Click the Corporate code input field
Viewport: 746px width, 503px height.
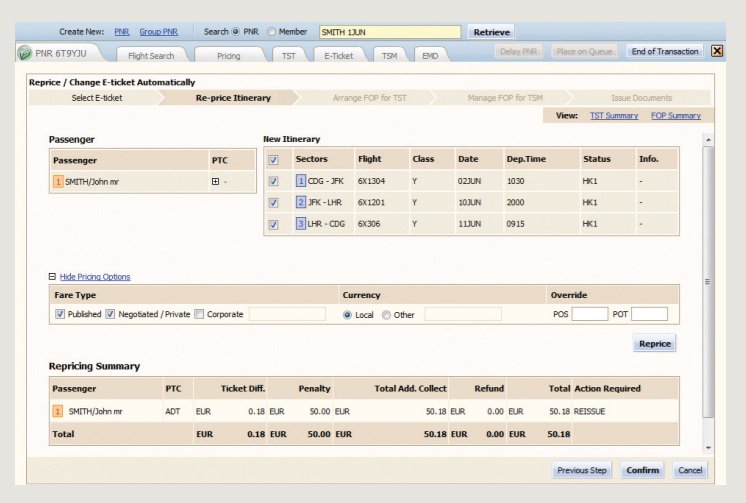click(x=287, y=314)
